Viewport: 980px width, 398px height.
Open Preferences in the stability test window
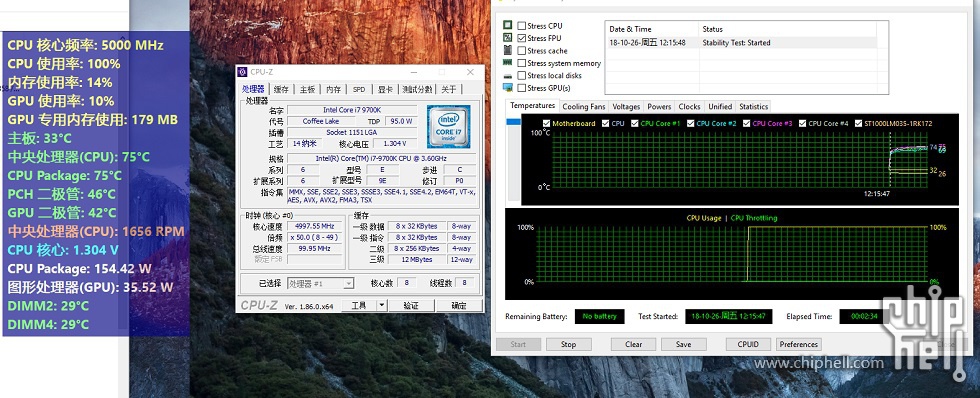click(x=799, y=344)
